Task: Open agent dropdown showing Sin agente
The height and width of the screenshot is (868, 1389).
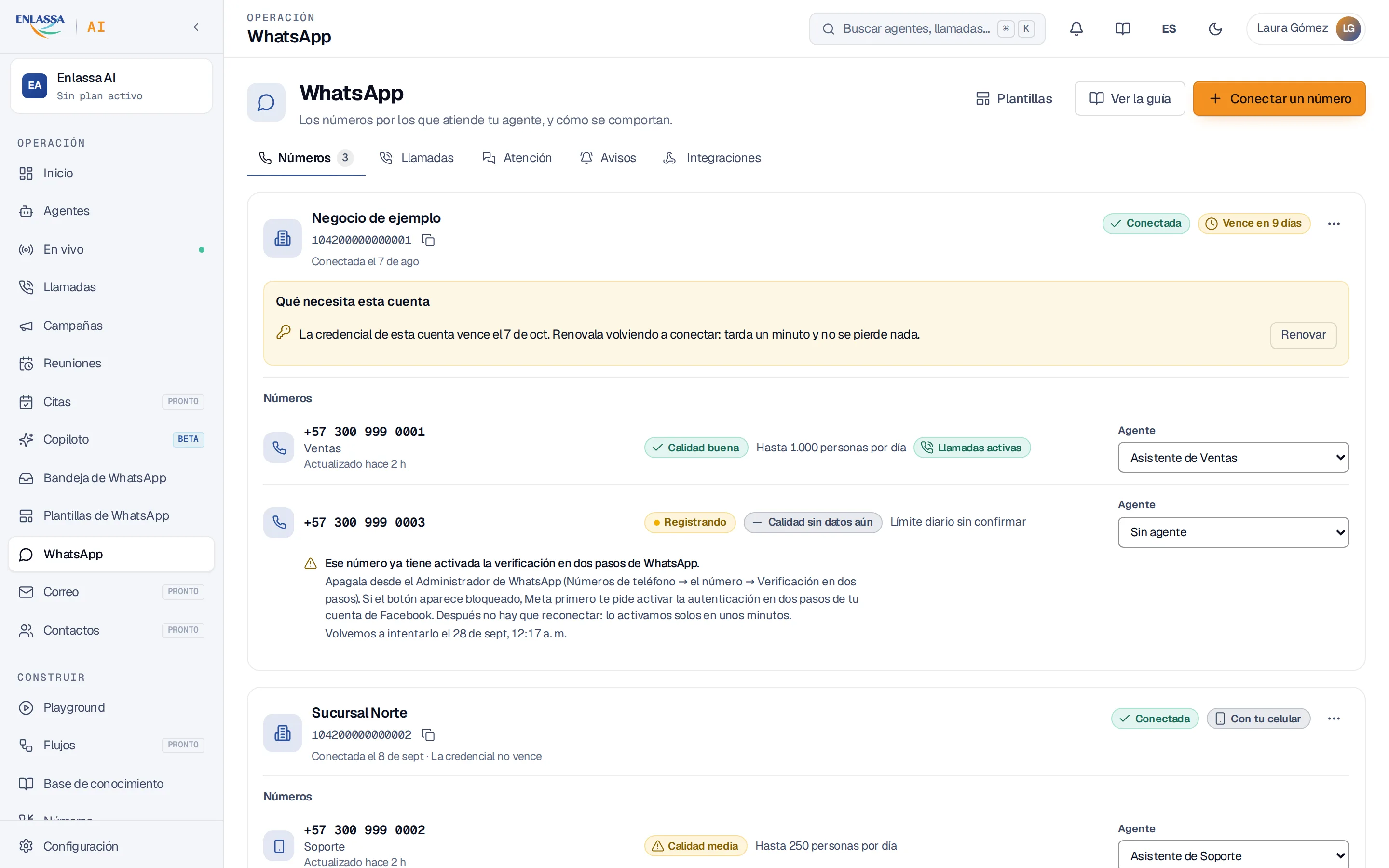Action: pyautogui.click(x=1233, y=532)
